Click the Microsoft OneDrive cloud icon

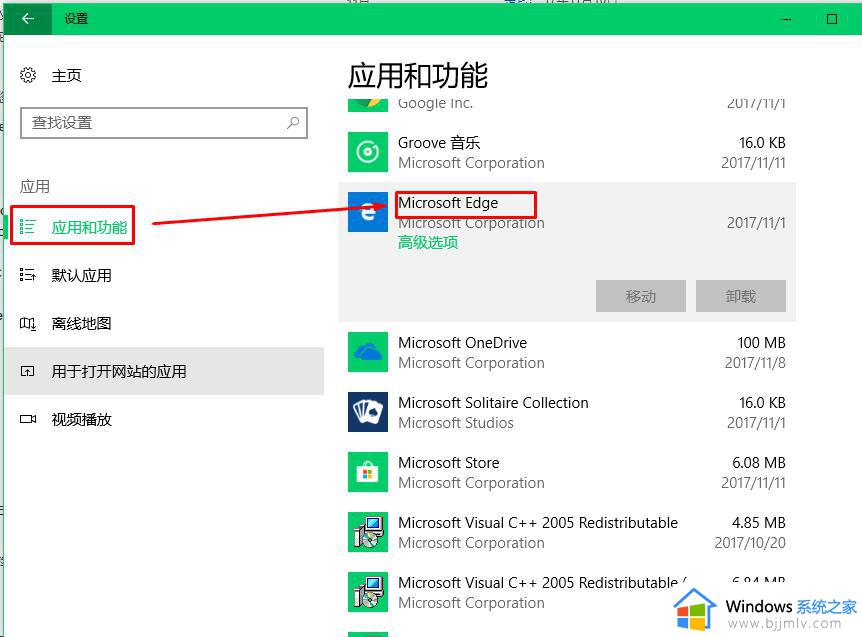point(368,352)
